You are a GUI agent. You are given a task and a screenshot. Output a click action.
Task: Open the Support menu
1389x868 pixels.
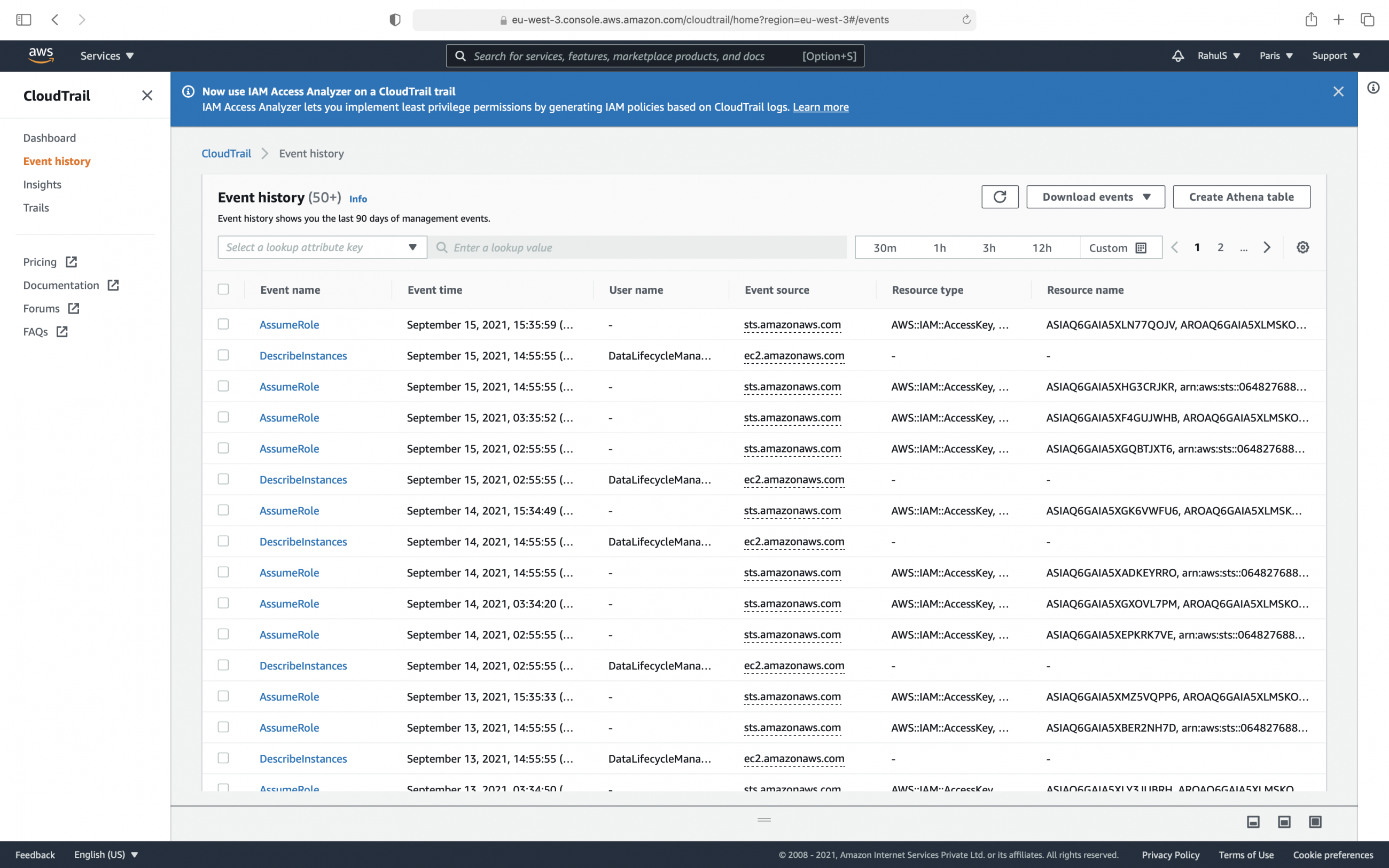pos(1336,56)
